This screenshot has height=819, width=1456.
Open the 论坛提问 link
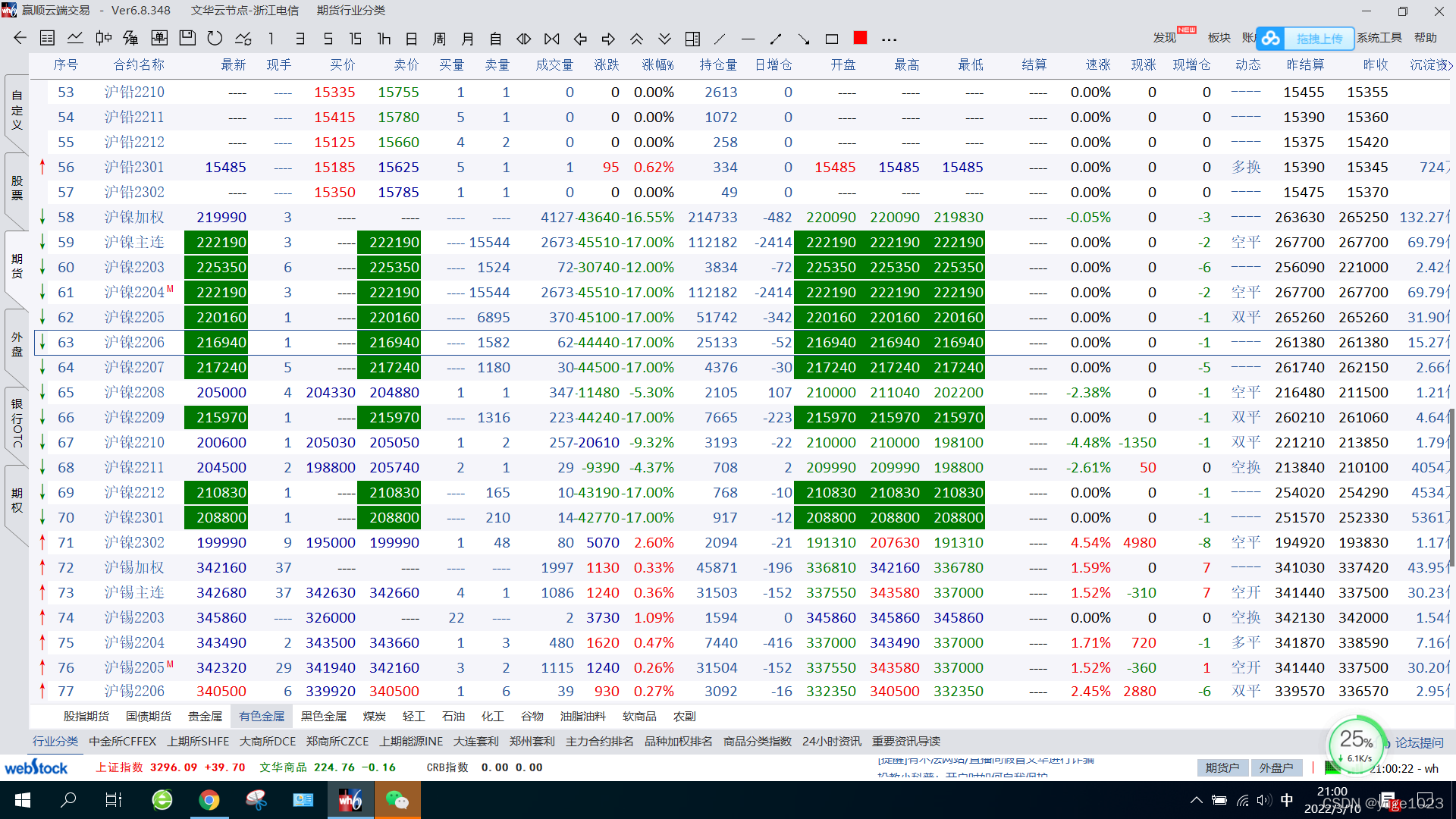[1419, 742]
